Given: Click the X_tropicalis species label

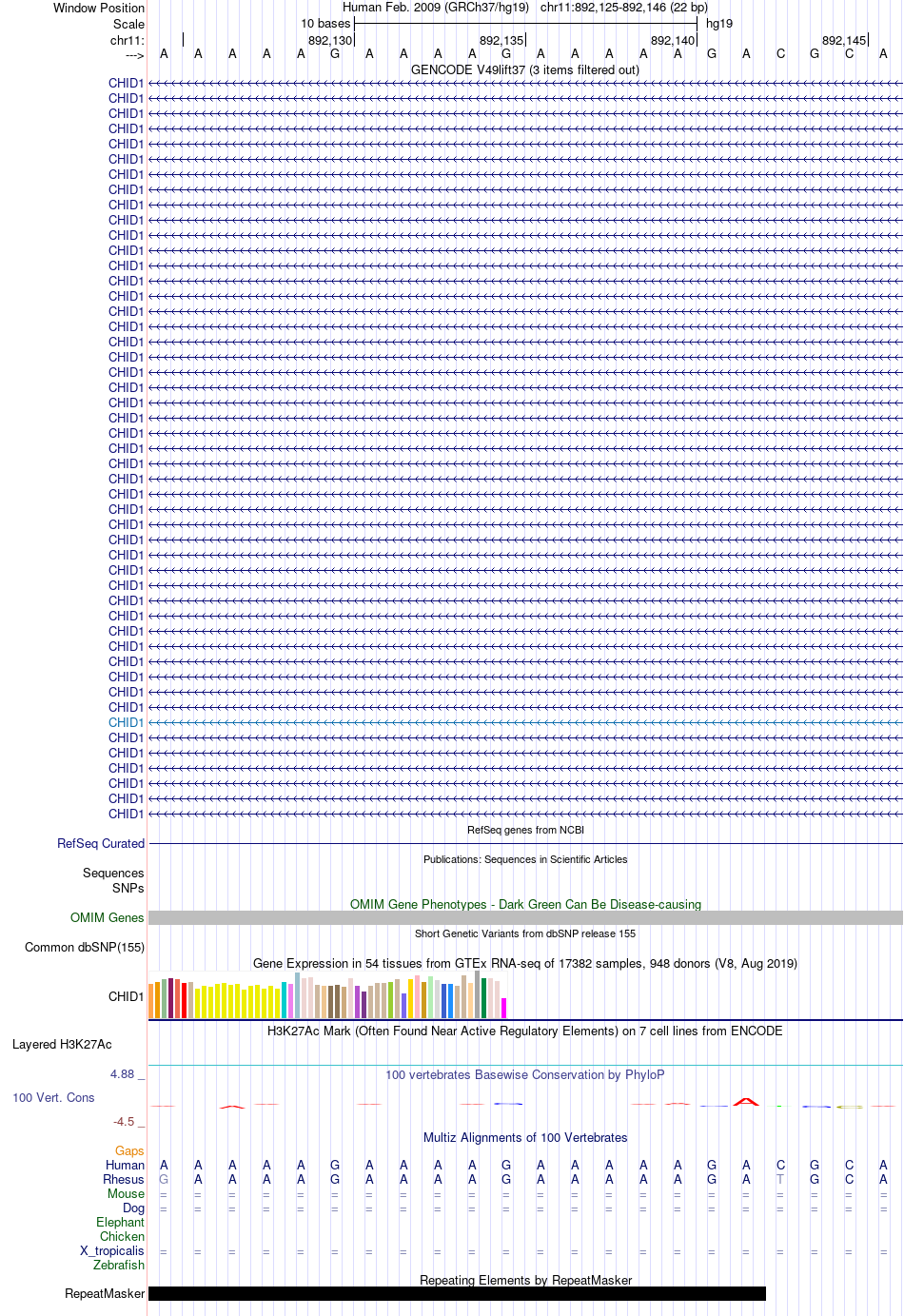Looking at the screenshot, I should pos(112,1250).
